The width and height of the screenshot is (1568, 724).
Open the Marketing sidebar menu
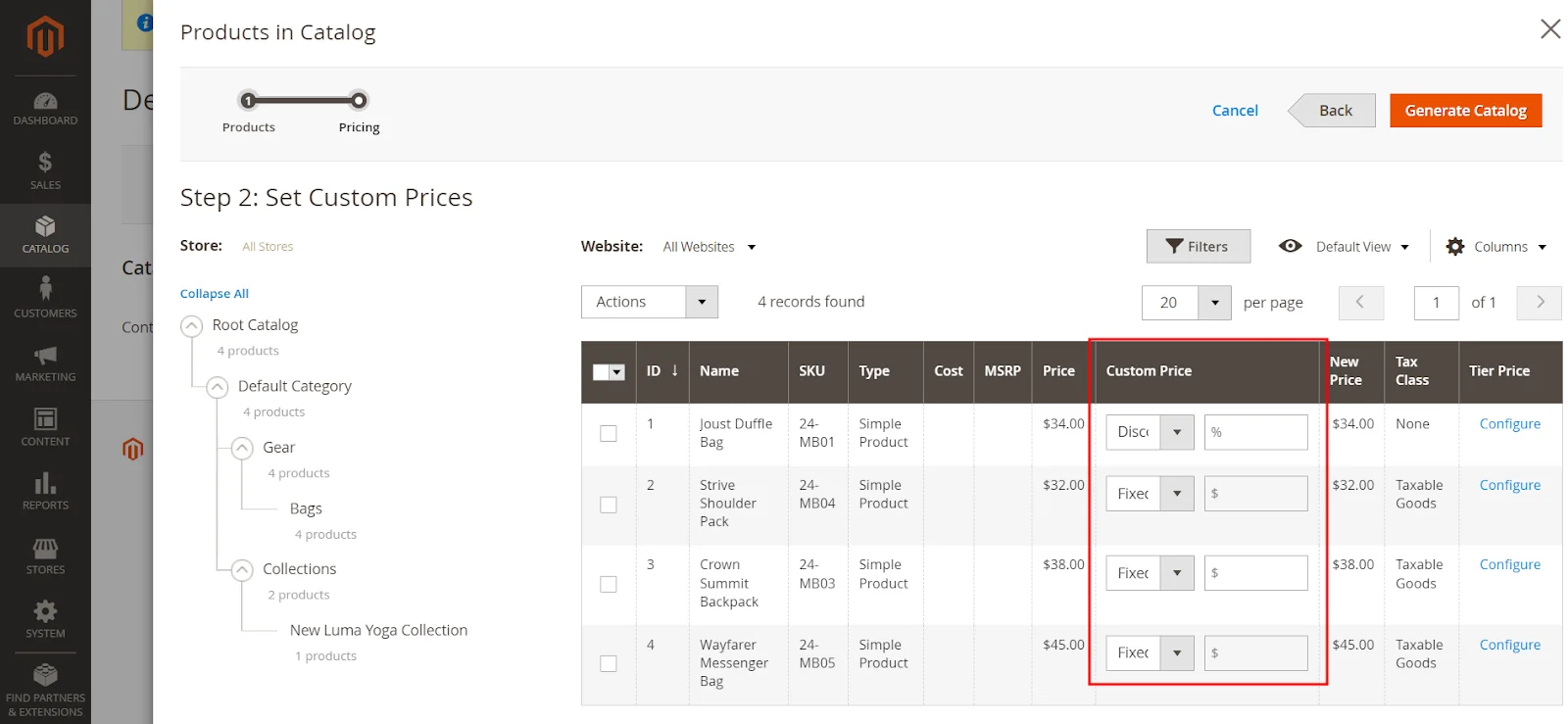tap(45, 363)
